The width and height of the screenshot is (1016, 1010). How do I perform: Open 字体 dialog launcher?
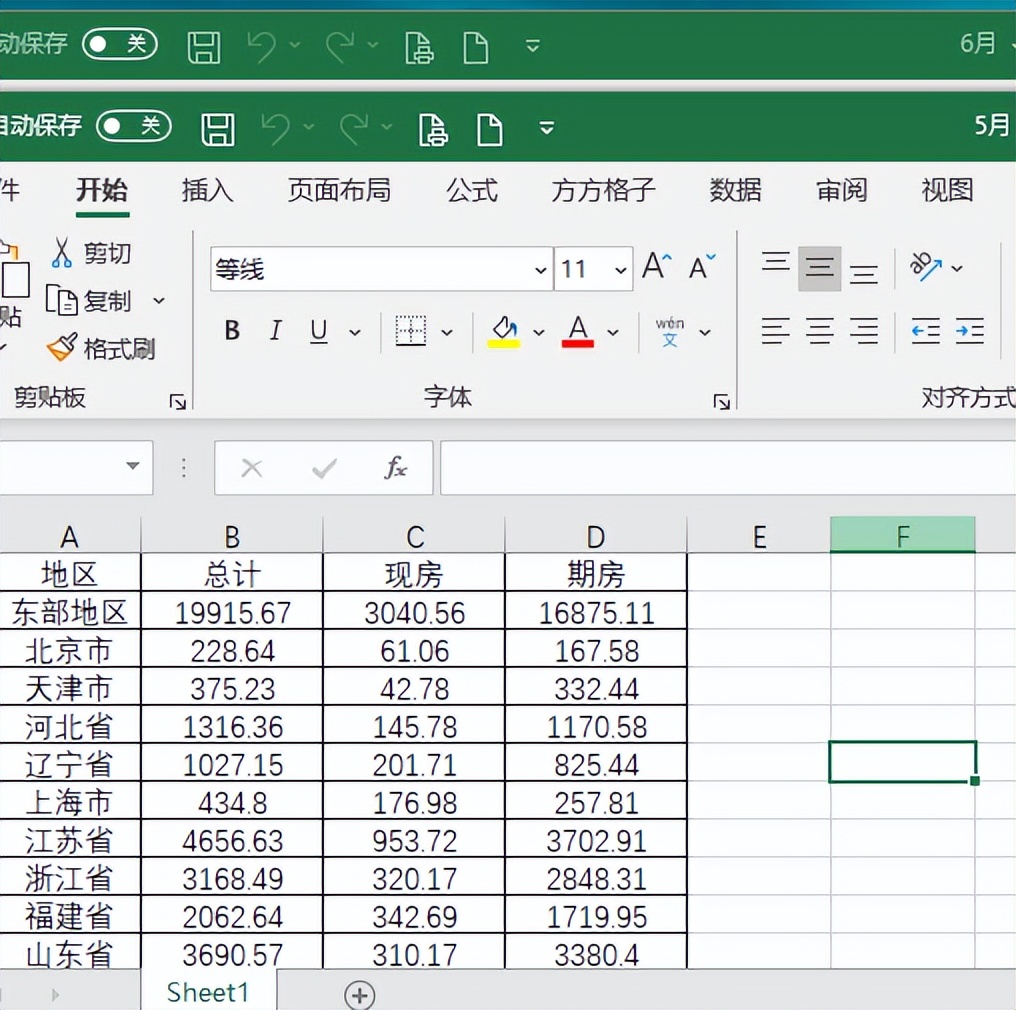coord(721,402)
